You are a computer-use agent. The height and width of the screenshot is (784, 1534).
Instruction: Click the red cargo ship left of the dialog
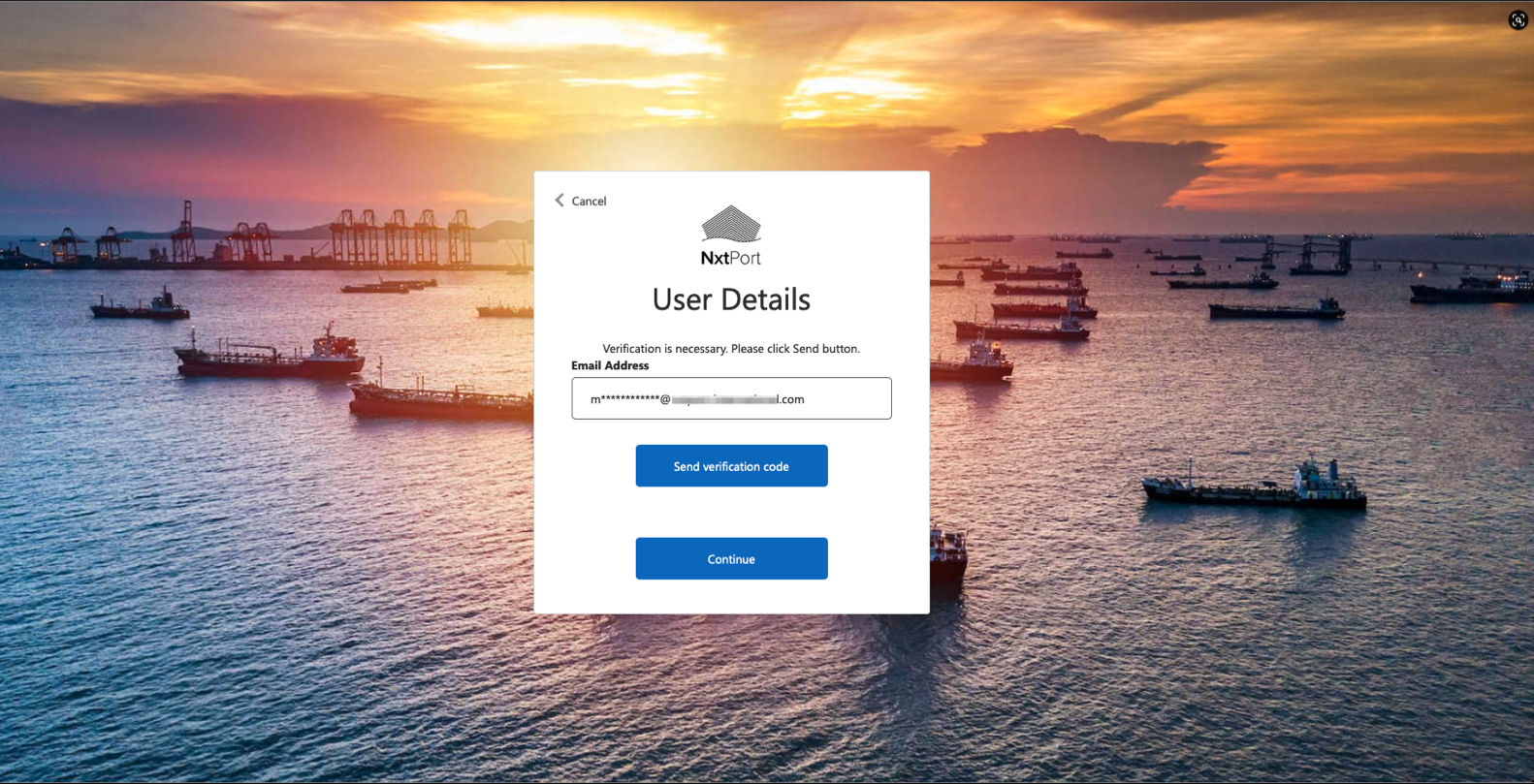270,356
